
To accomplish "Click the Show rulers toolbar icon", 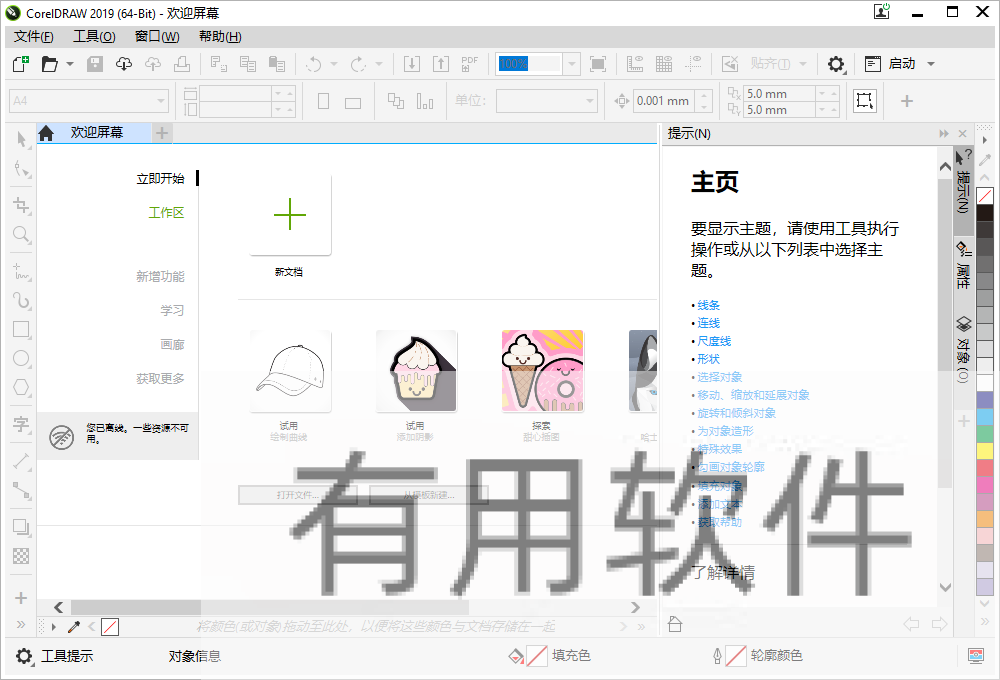I will (635, 64).
